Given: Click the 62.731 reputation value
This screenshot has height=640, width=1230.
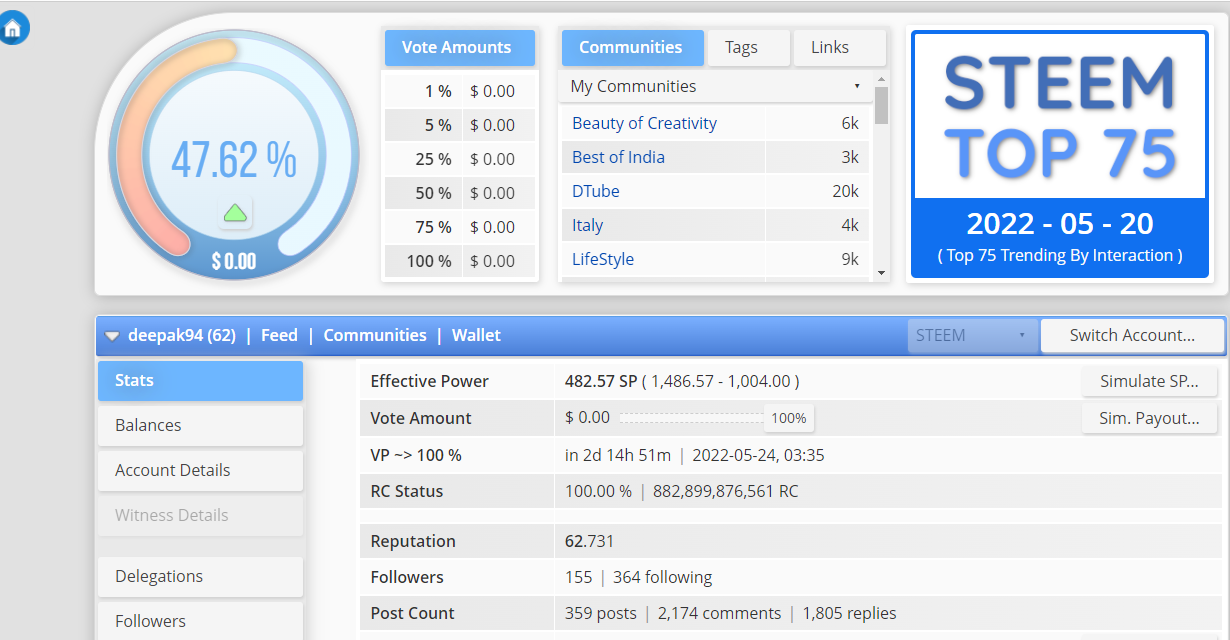Looking at the screenshot, I should pos(589,541).
